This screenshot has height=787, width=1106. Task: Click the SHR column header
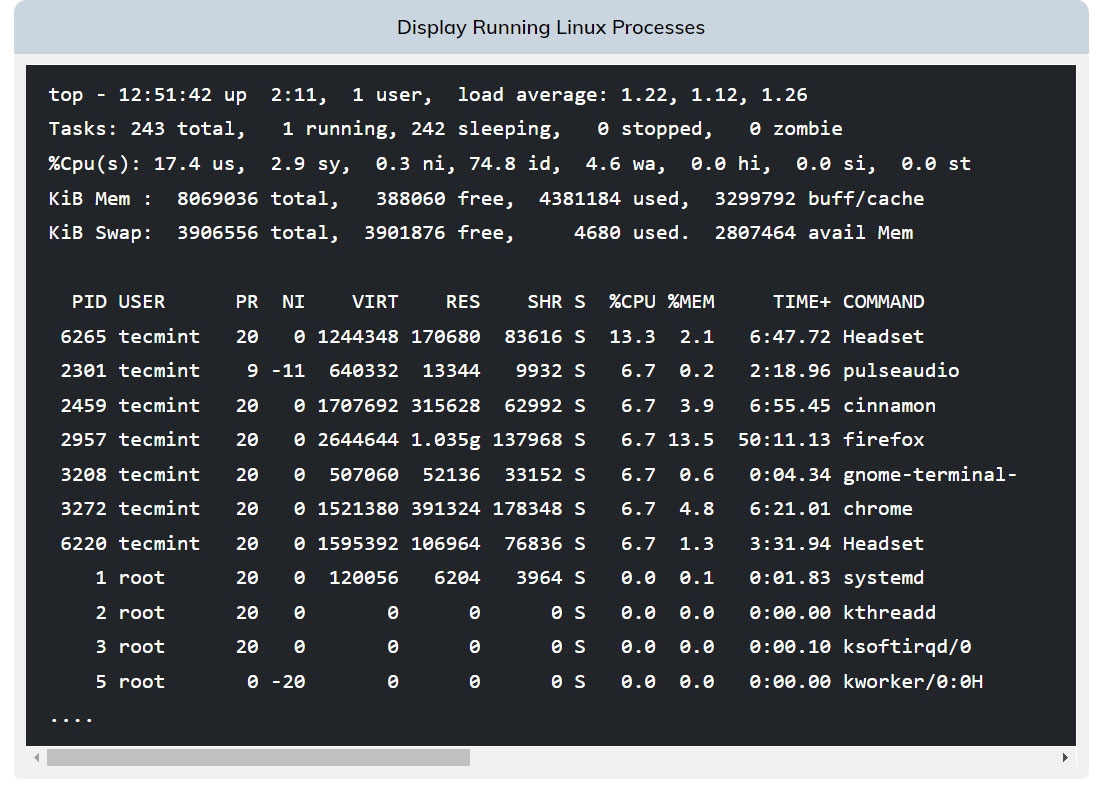pyautogui.click(x=545, y=302)
